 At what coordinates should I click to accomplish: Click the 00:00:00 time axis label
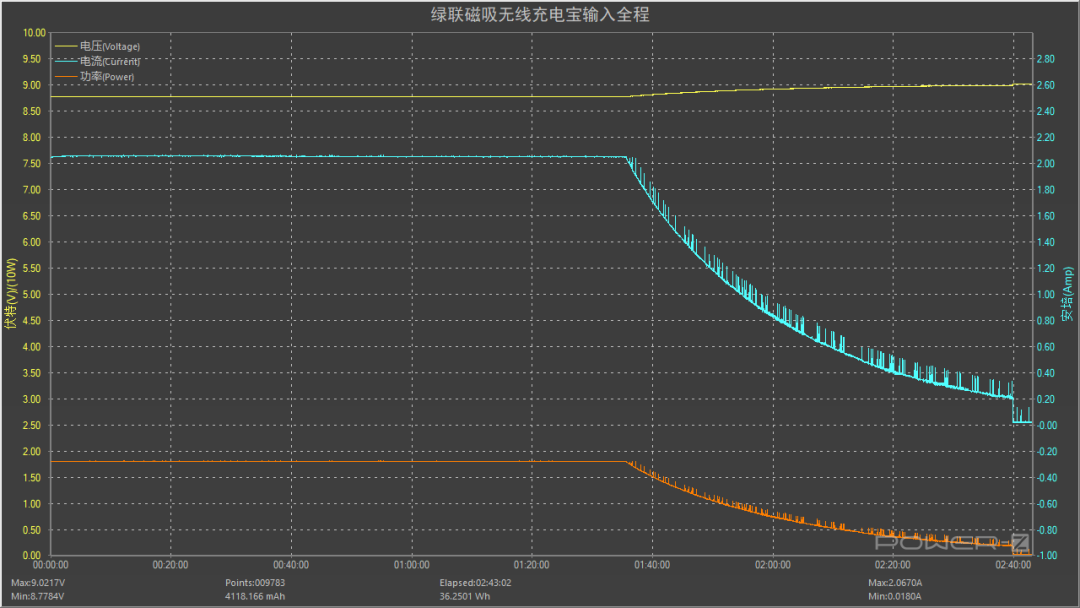pyautogui.click(x=50, y=565)
